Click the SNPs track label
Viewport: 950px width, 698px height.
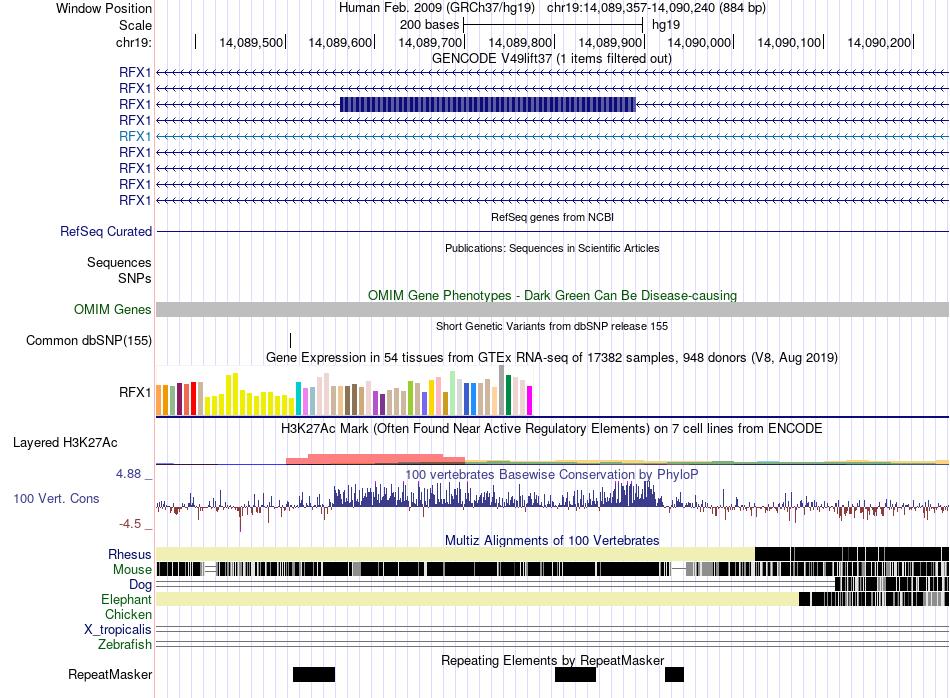[x=135, y=278]
